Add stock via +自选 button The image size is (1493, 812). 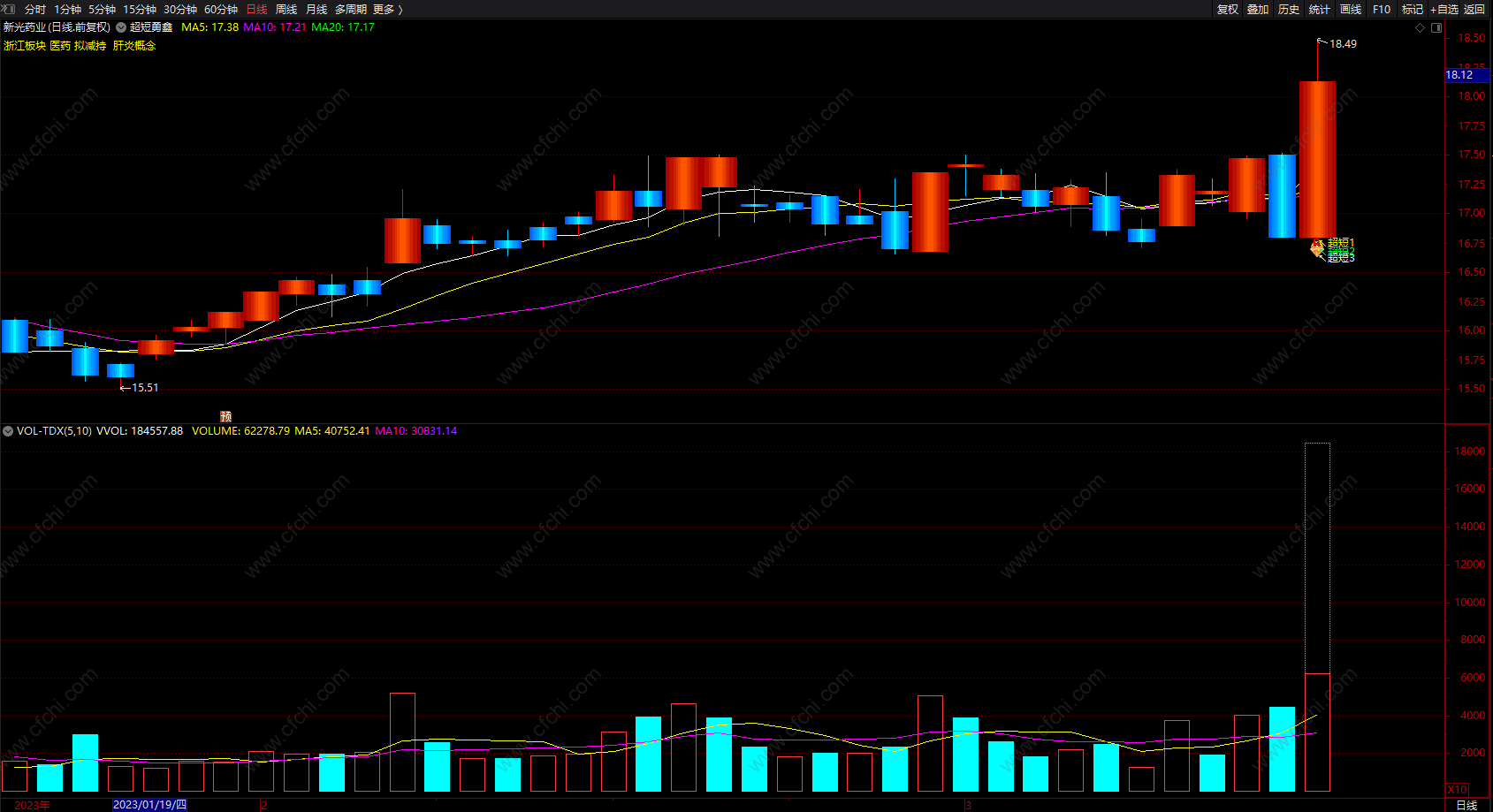(1444, 9)
